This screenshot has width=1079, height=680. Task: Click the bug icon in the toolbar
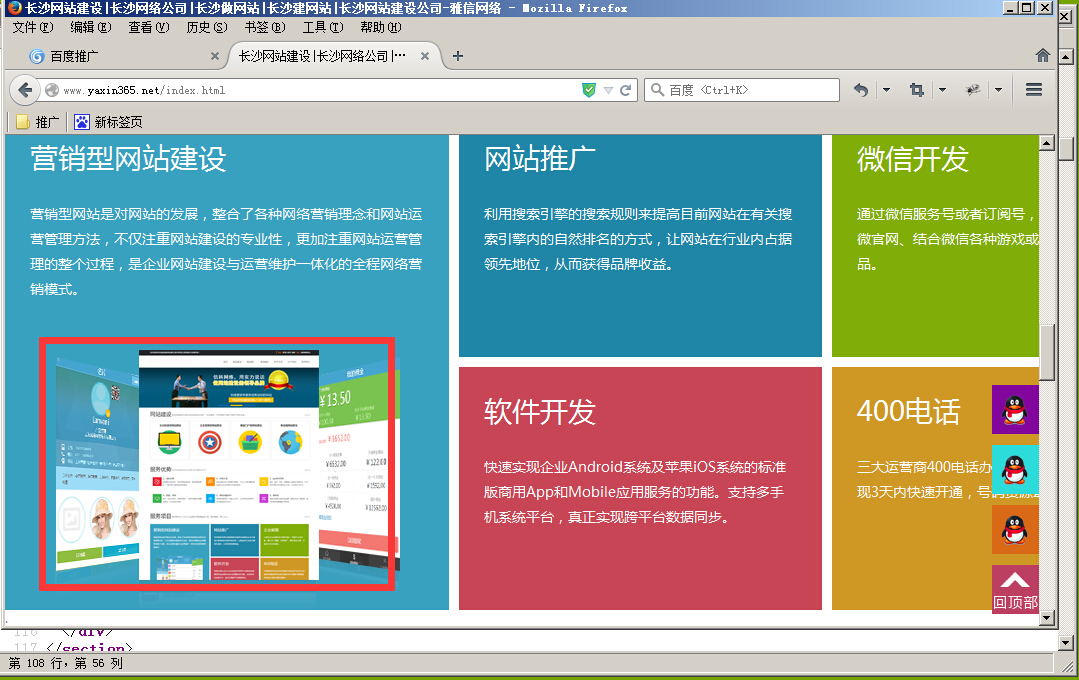tap(972, 90)
